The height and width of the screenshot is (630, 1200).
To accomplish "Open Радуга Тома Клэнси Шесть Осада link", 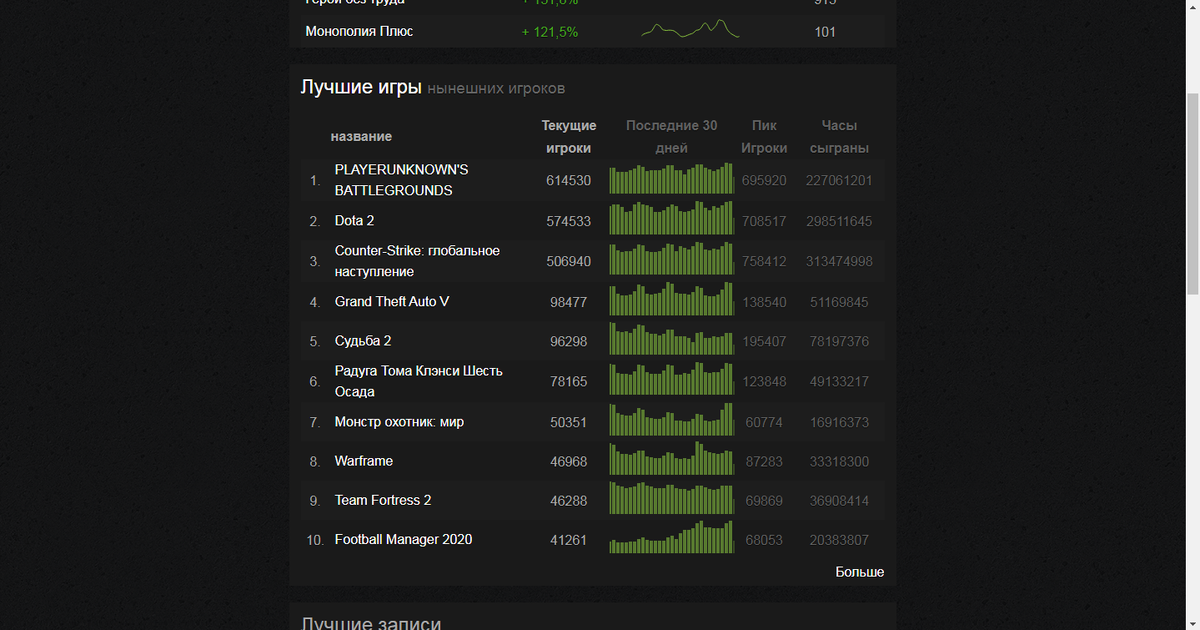I will (419, 381).
